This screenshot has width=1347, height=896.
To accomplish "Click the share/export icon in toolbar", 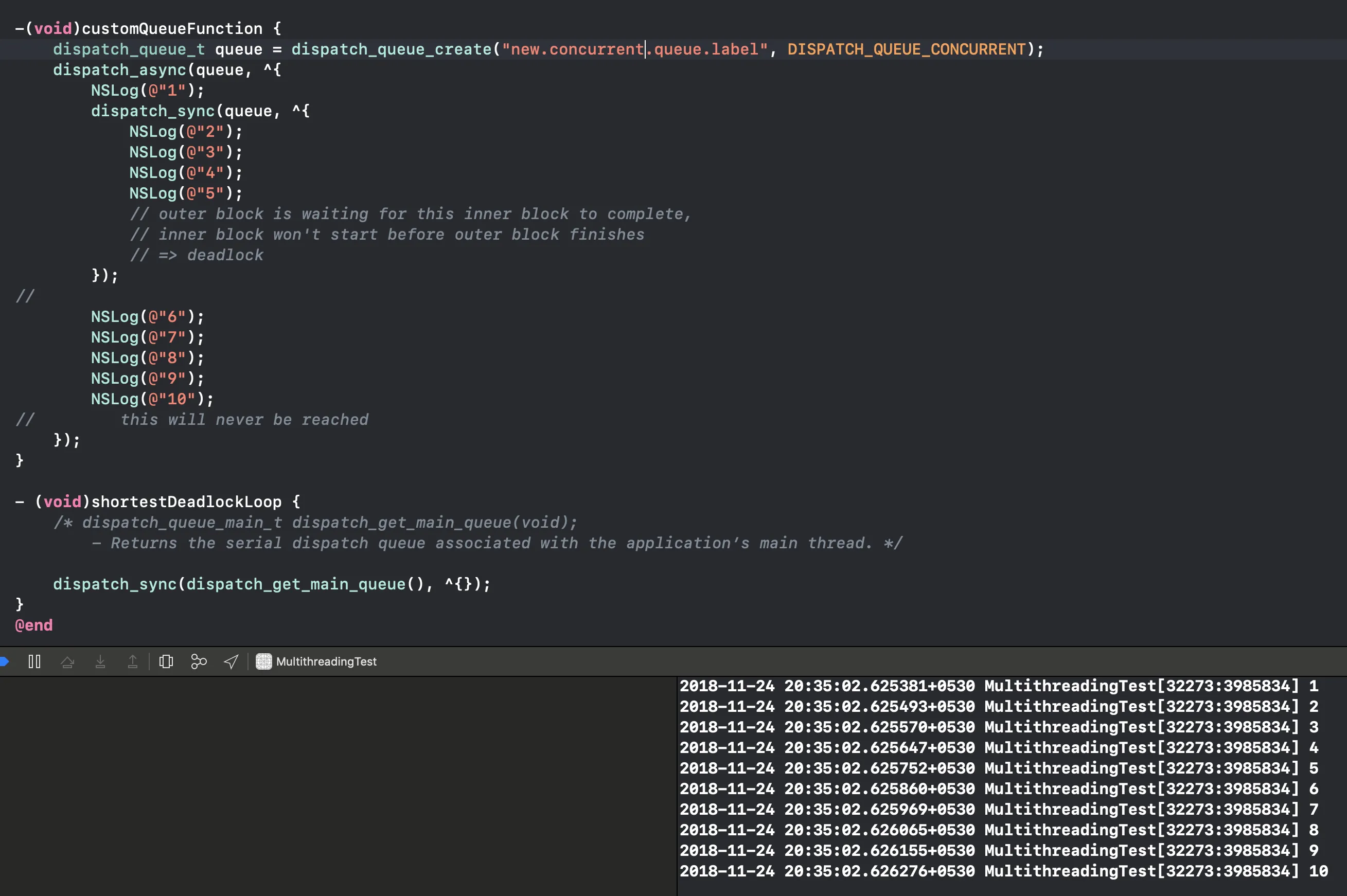I will coord(230,661).
